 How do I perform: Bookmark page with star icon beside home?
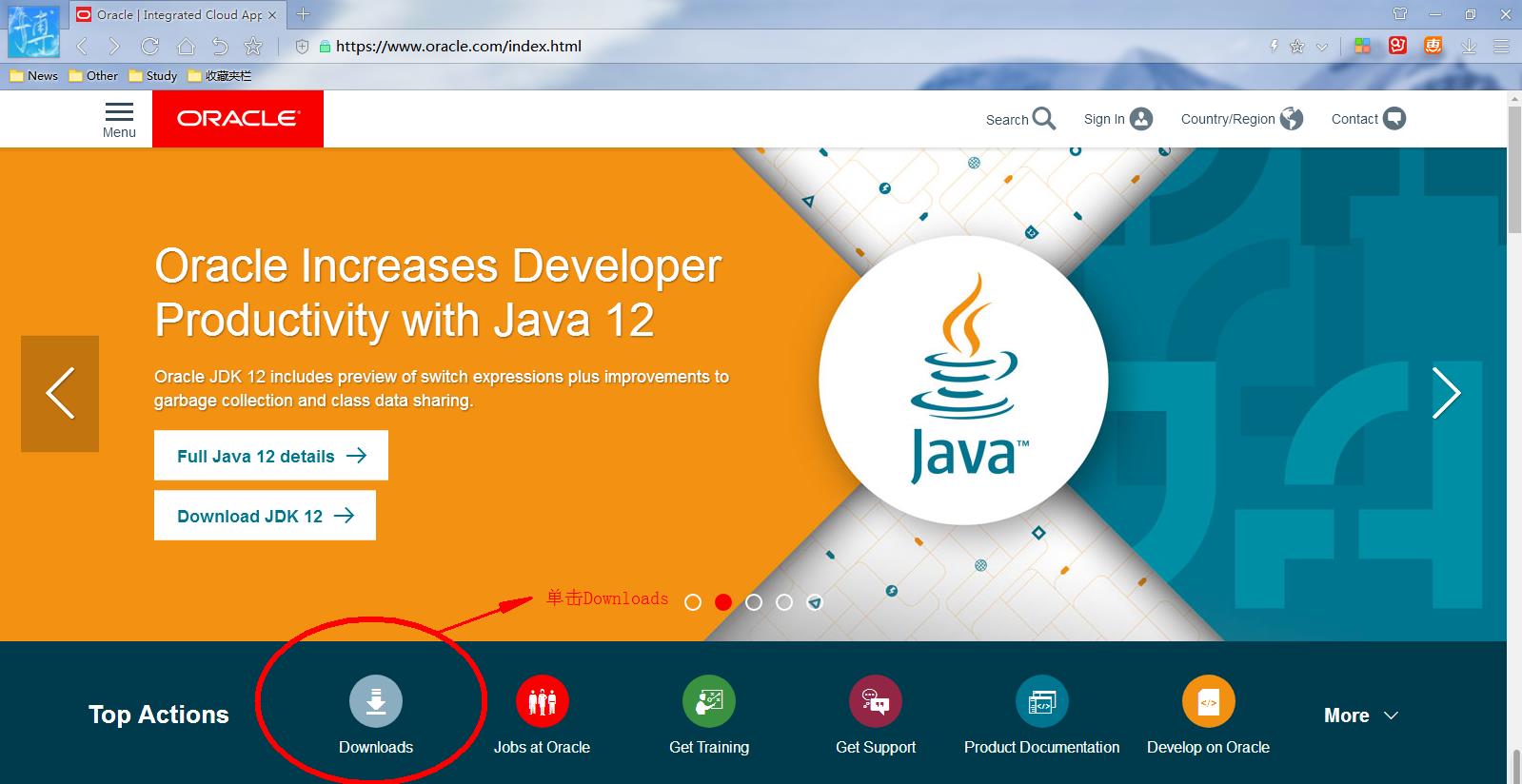tap(253, 46)
